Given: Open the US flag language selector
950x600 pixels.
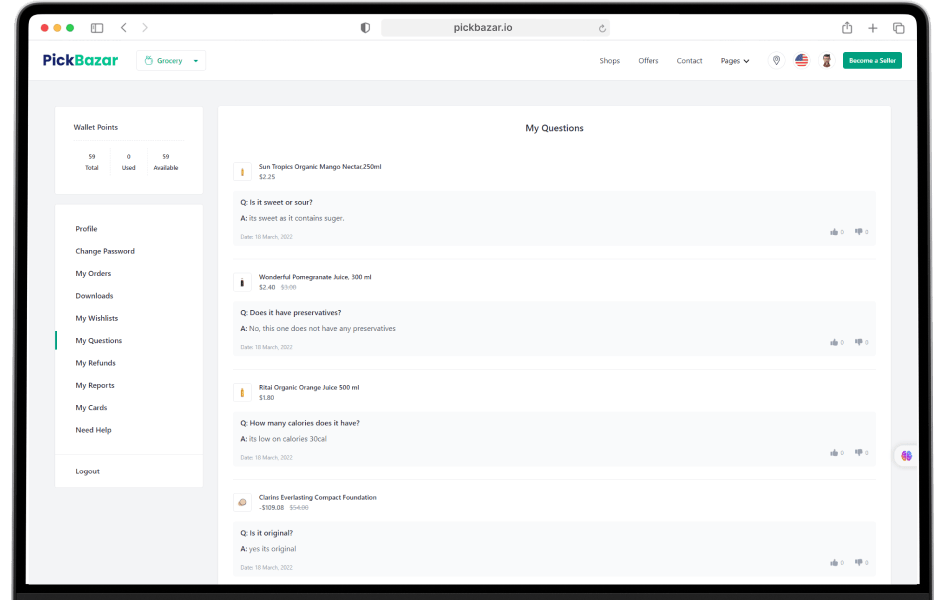Looking at the screenshot, I should [801, 61].
